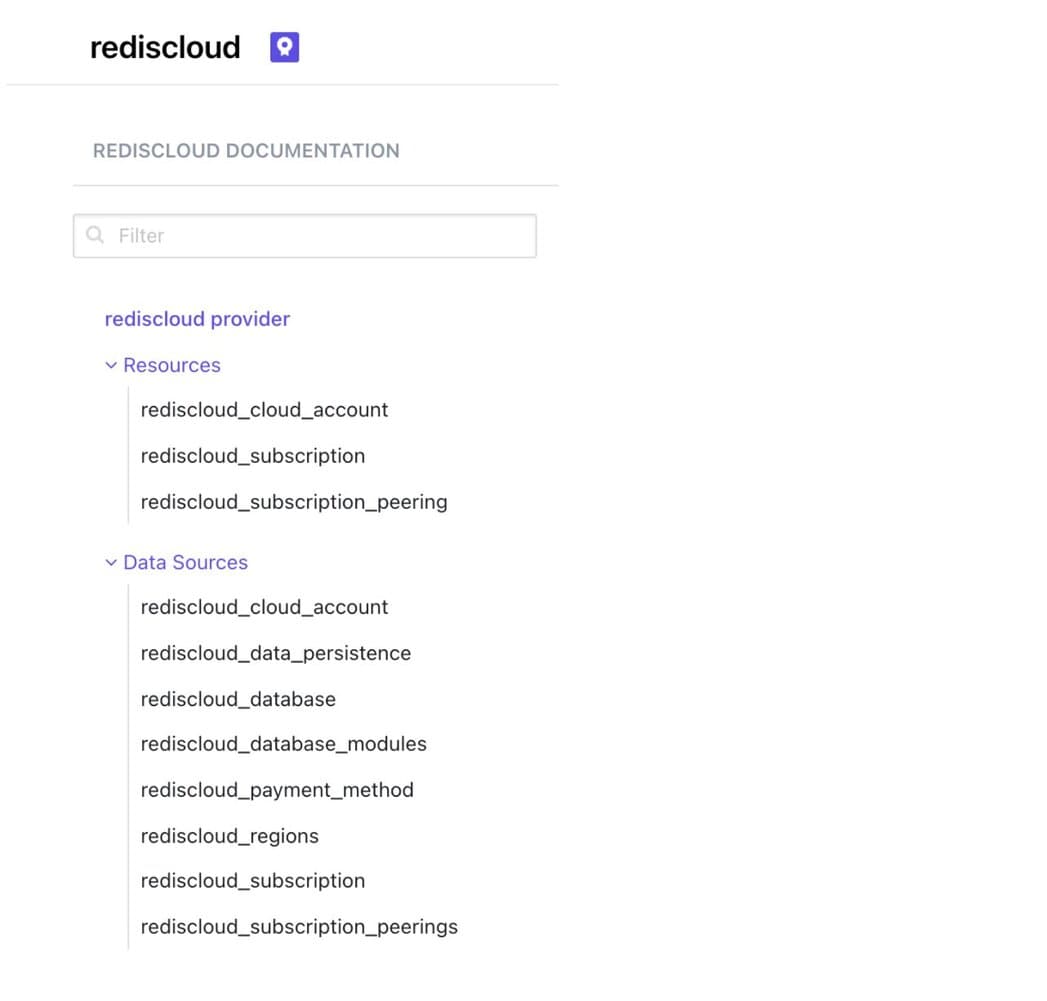Collapse the Data Sources section chevron
This screenshot has width=1047, height=1001.
pyautogui.click(x=110, y=562)
